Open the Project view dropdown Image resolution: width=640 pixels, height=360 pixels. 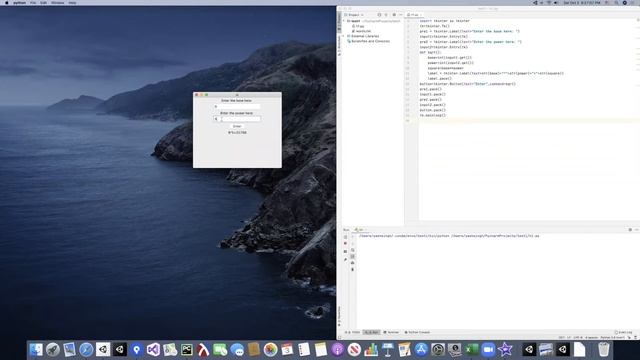353,15
